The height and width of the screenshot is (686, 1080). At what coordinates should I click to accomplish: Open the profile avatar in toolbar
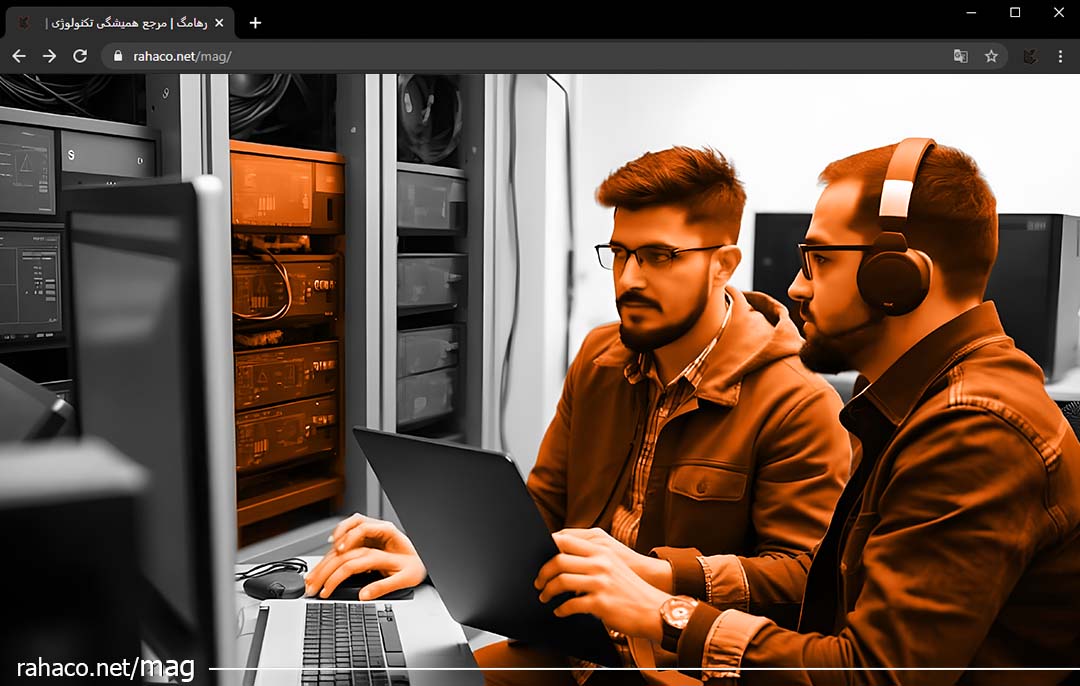[x=1030, y=56]
